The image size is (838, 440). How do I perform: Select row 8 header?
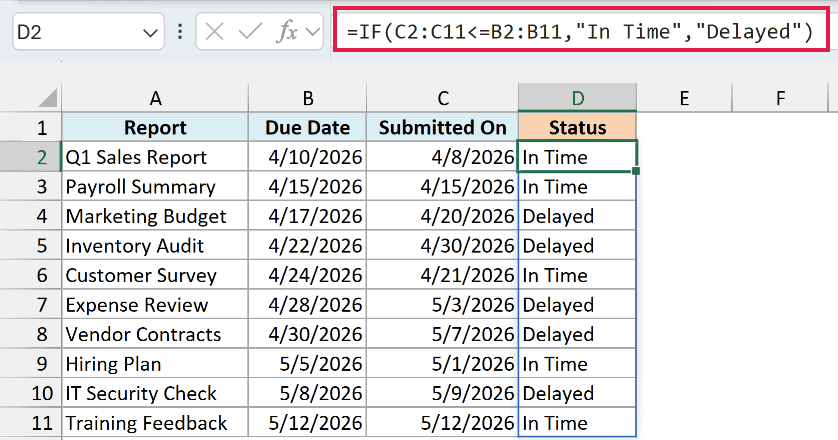tap(31, 334)
